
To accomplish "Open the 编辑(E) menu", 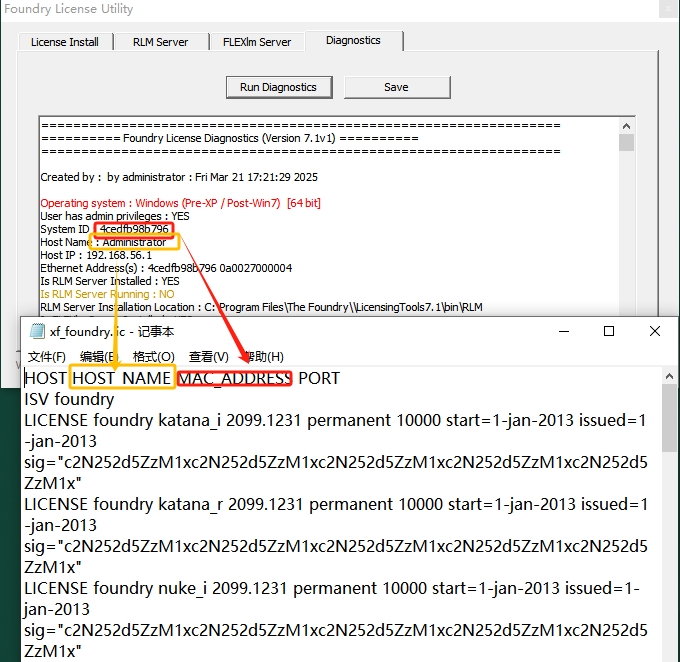I will click(x=99, y=357).
